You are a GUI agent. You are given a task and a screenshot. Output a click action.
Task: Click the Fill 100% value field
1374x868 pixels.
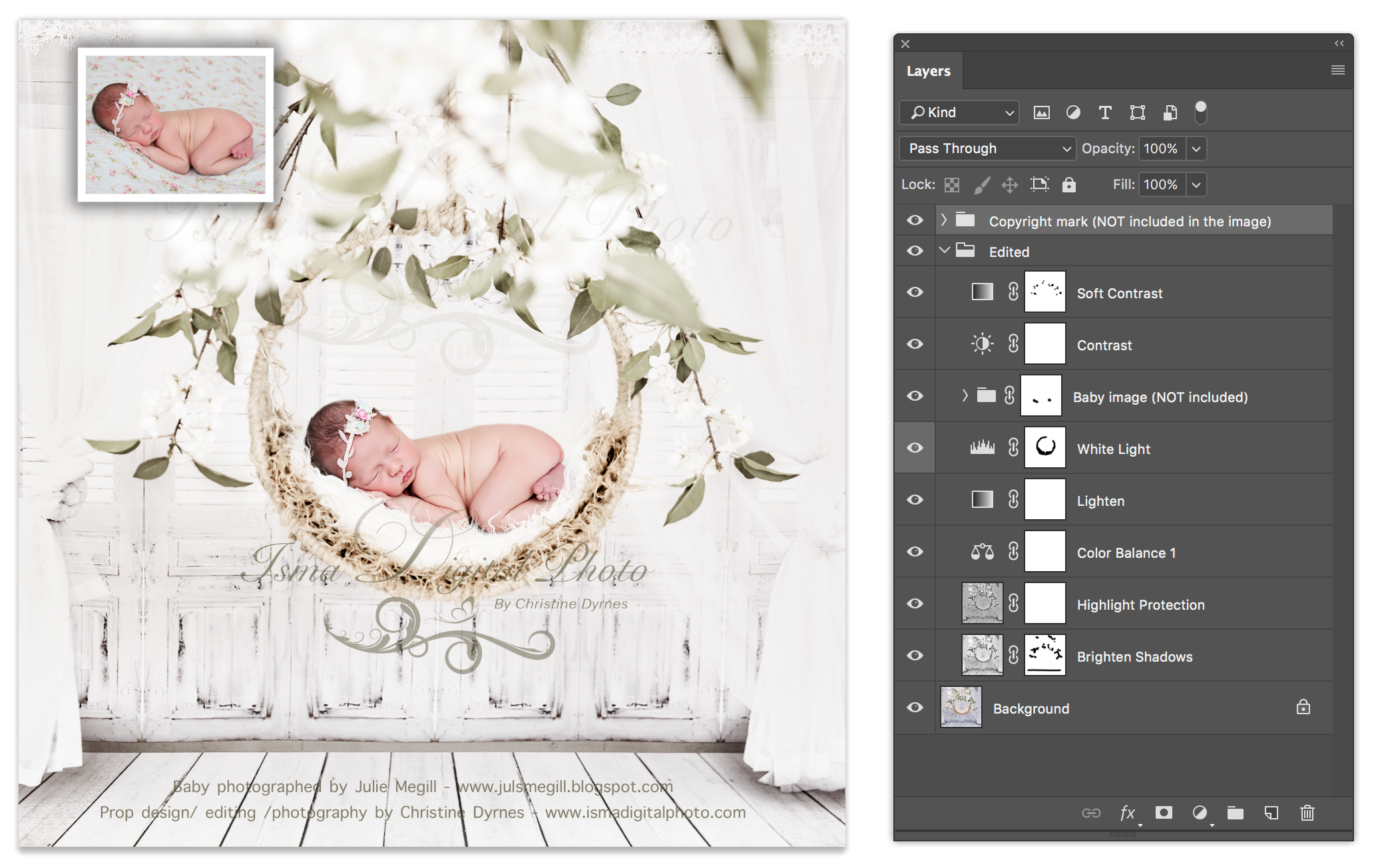1162,184
